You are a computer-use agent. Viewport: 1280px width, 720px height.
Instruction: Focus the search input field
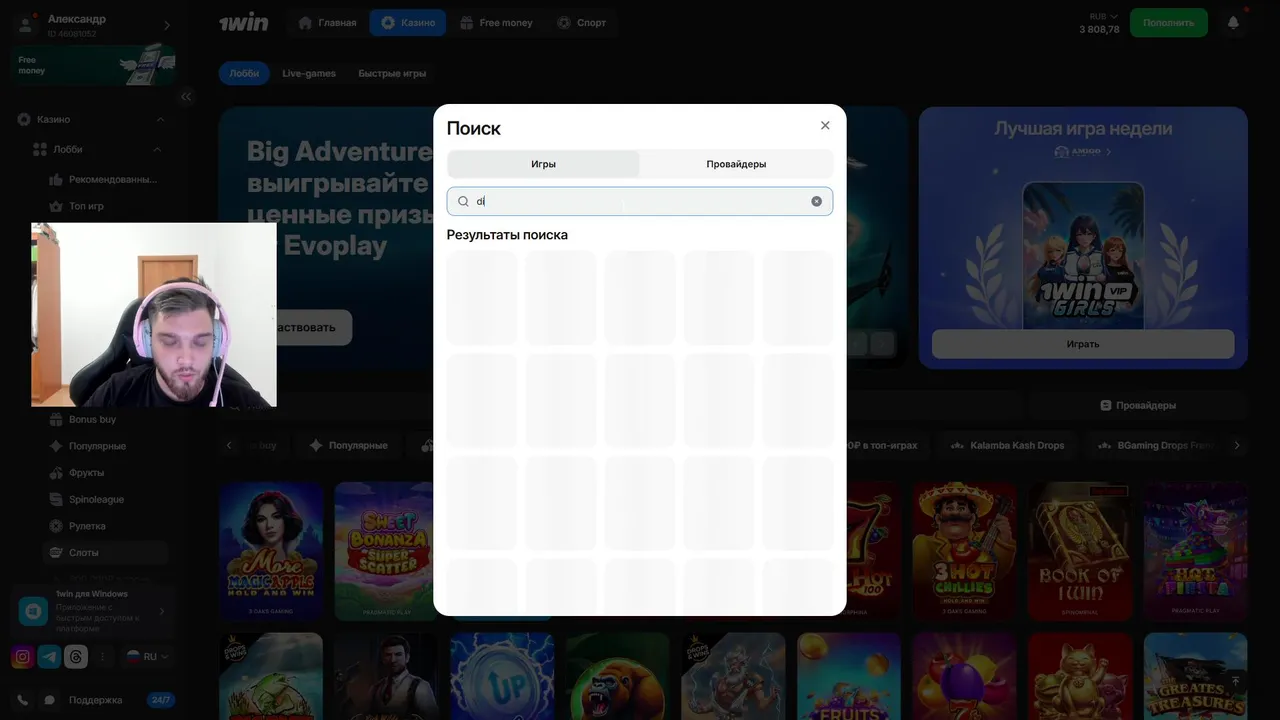[x=639, y=201]
